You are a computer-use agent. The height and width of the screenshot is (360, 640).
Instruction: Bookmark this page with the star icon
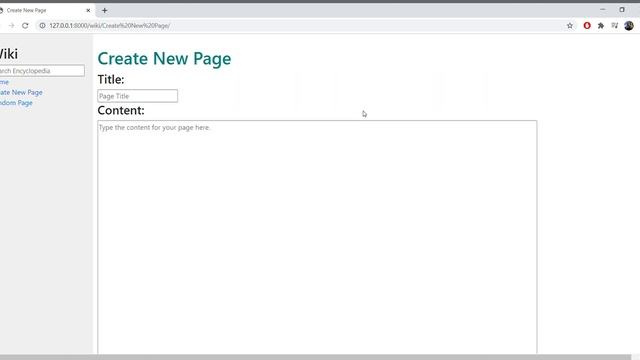(570, 26)
